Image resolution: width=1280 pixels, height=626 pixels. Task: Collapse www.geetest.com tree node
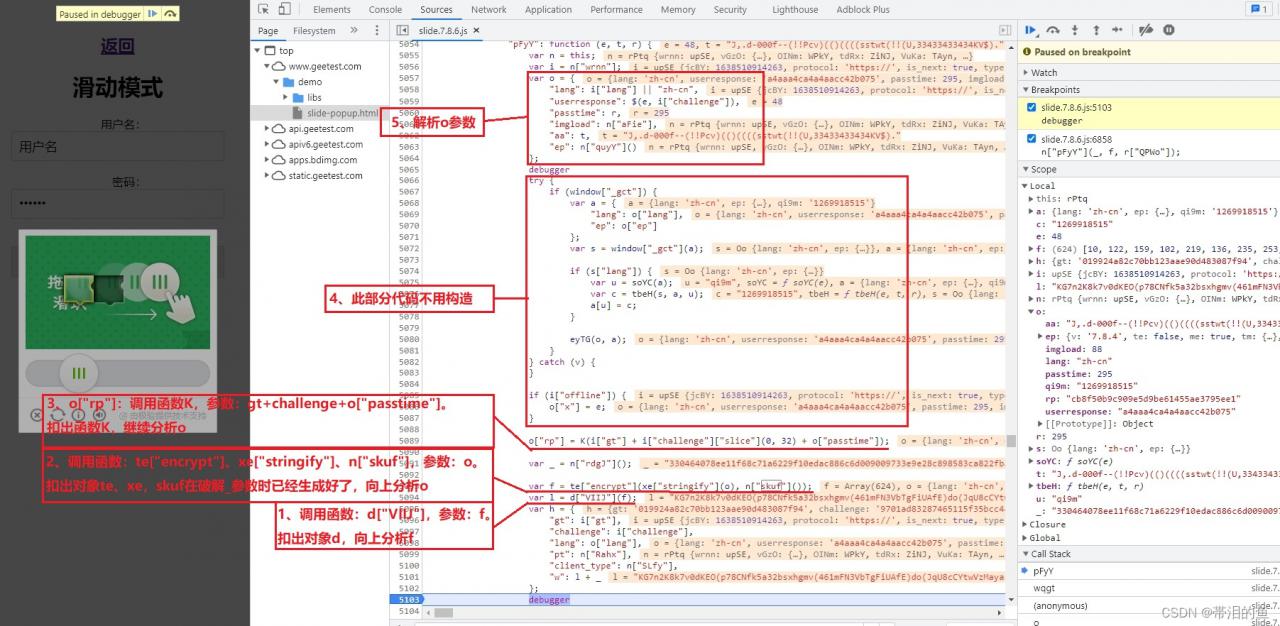coord(268,66)
